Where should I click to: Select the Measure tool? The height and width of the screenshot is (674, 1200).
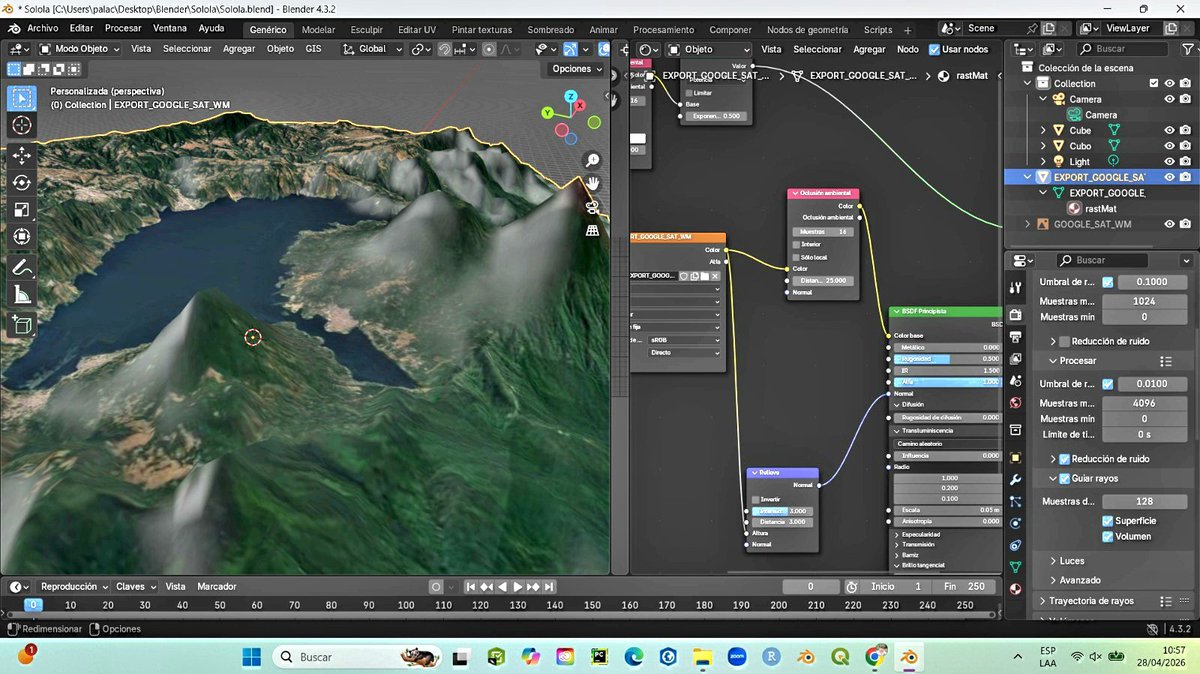coord(22,295)
